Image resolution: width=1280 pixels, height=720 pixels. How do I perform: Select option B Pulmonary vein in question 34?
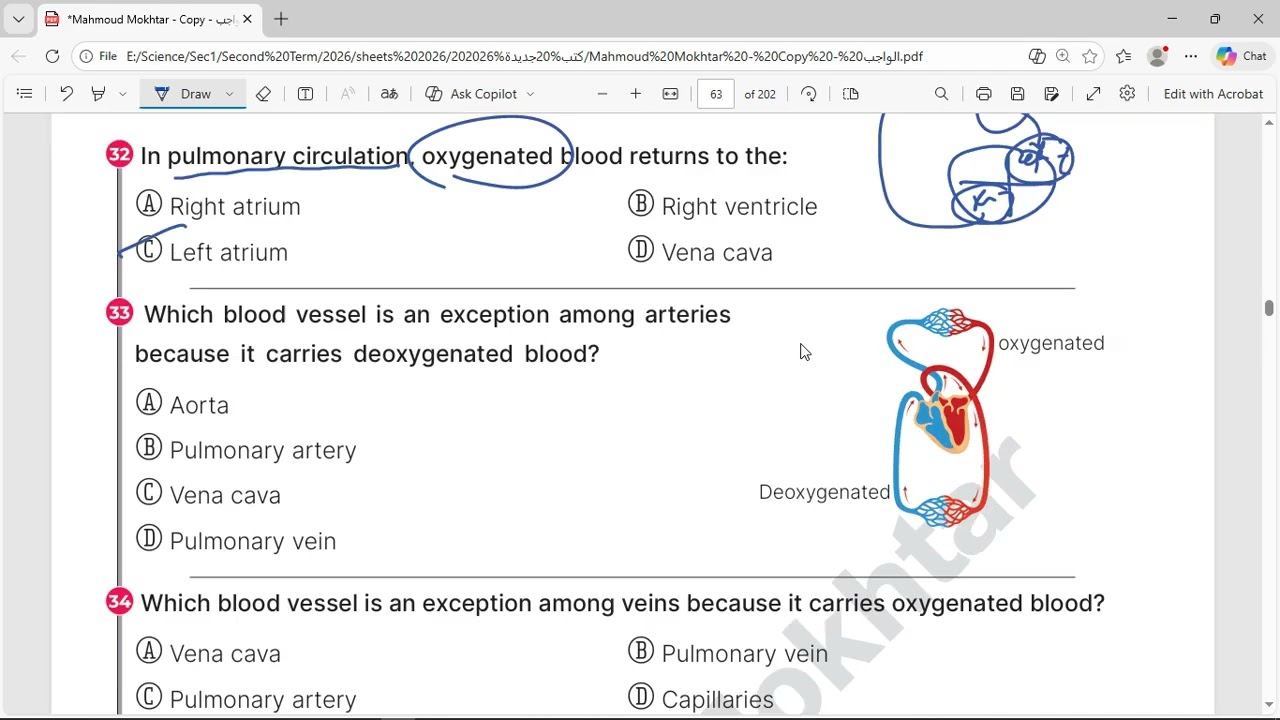click(x=728, y=653)
